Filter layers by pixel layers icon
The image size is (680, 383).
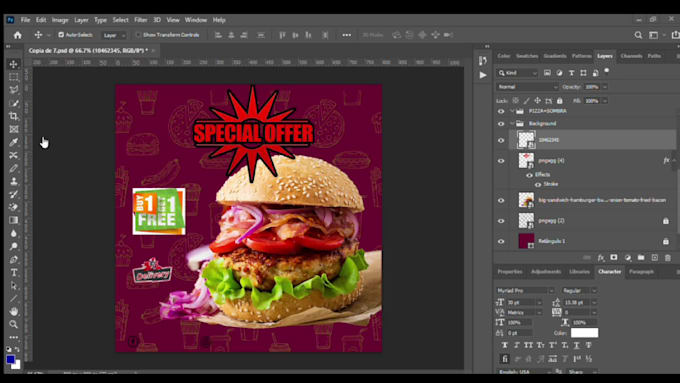[x=547, y=73]
